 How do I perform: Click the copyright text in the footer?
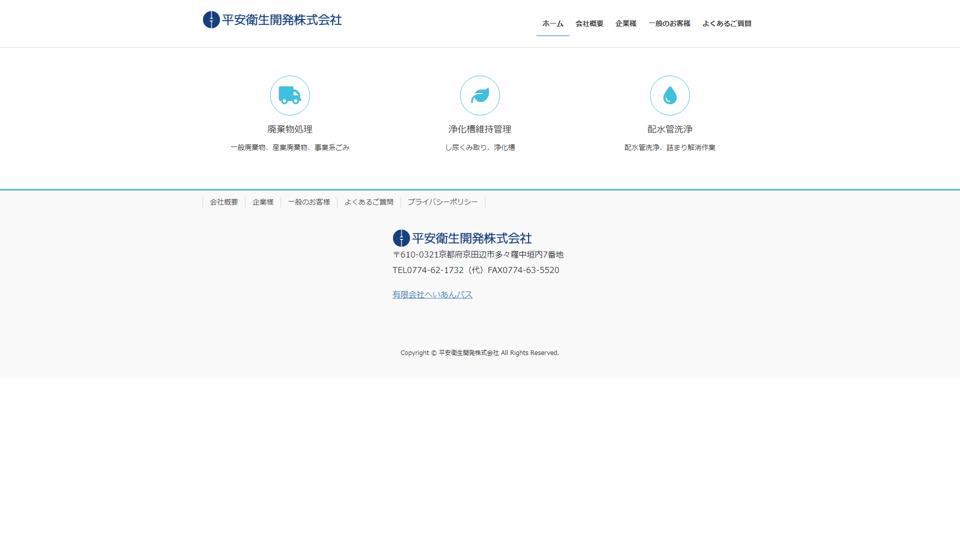pos(480,353)
